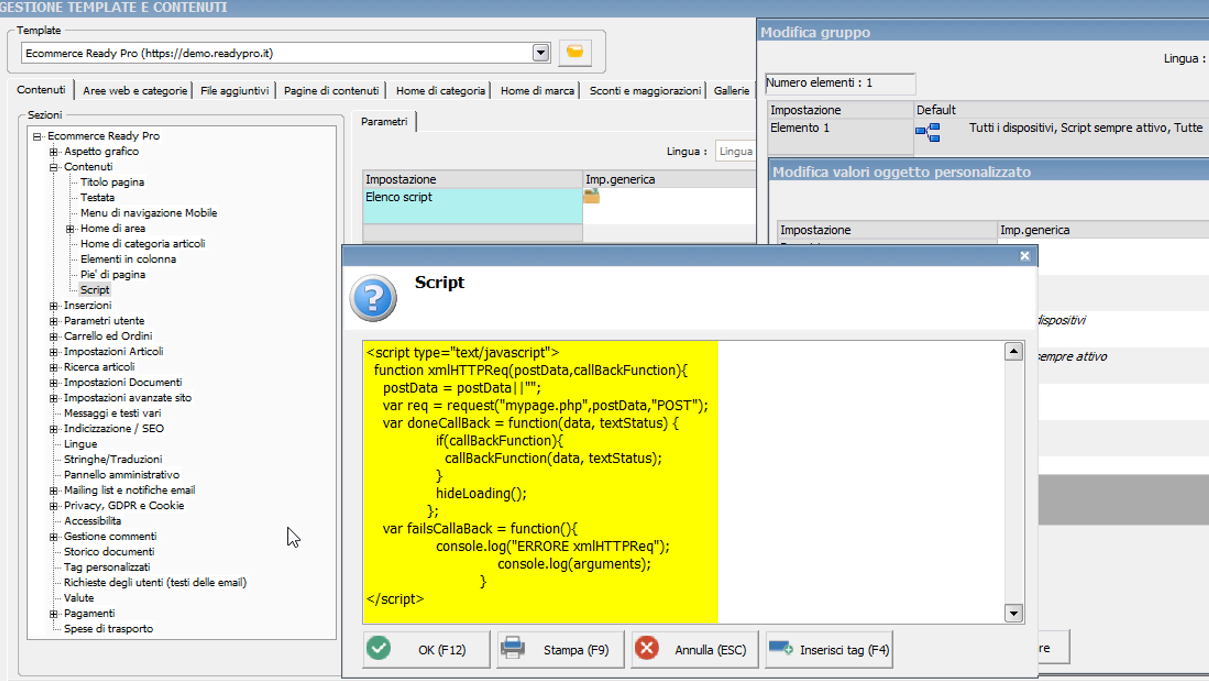1209x681 pixels.
Task: Click the question mark icon in Script dialog
Action: point(369,297)
